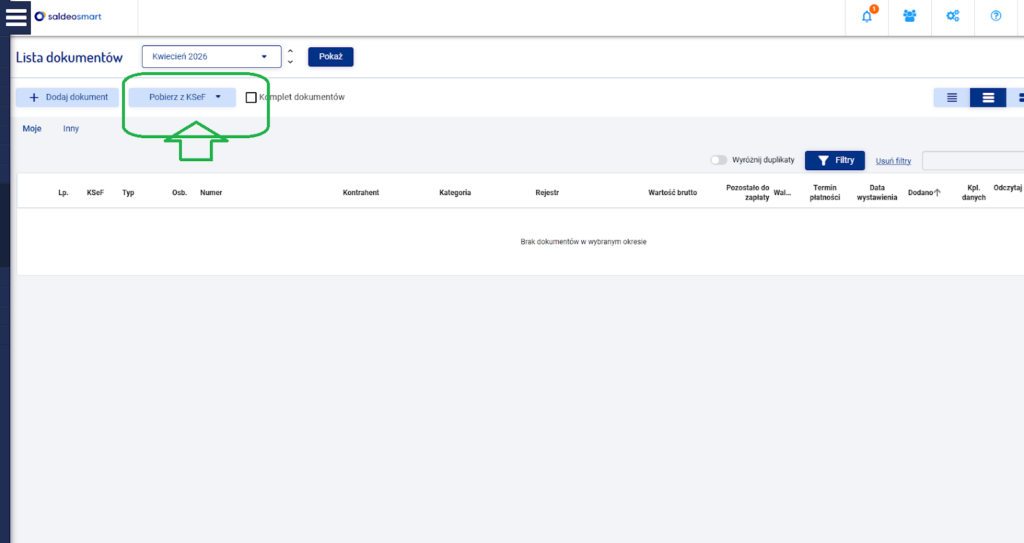Click the Dodaj dokument button

[68, 97]
